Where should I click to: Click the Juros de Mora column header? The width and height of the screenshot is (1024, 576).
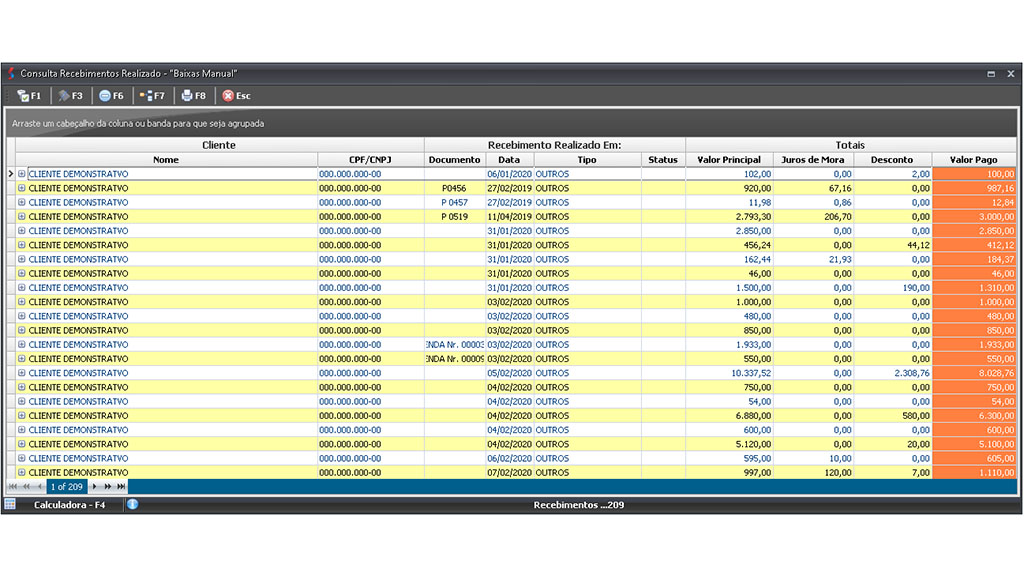[813, 159]
